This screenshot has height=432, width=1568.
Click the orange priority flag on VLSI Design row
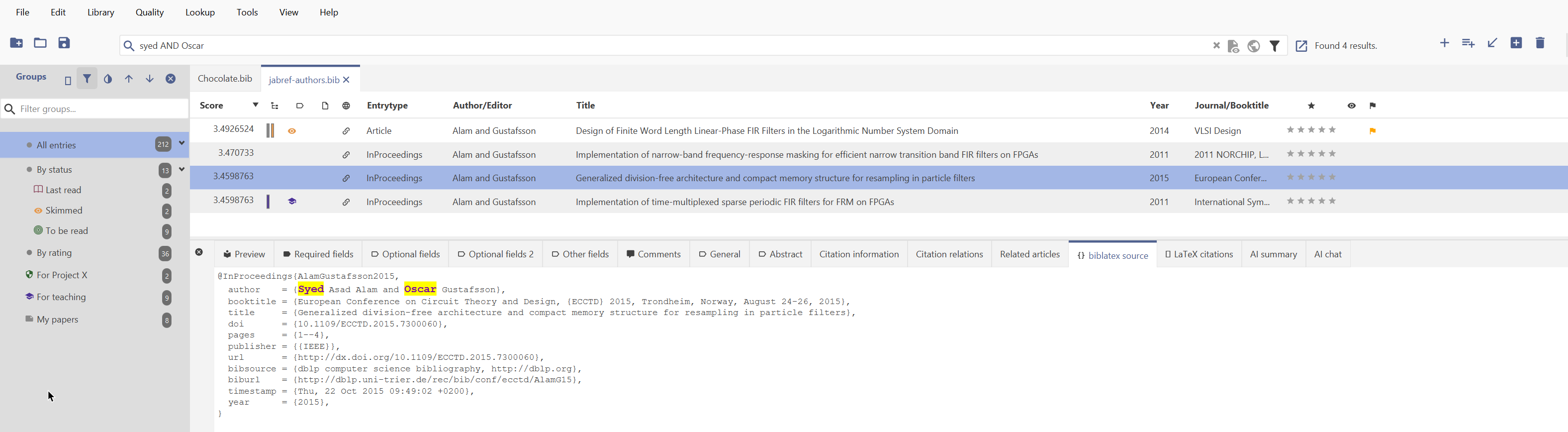point(1373,131)
